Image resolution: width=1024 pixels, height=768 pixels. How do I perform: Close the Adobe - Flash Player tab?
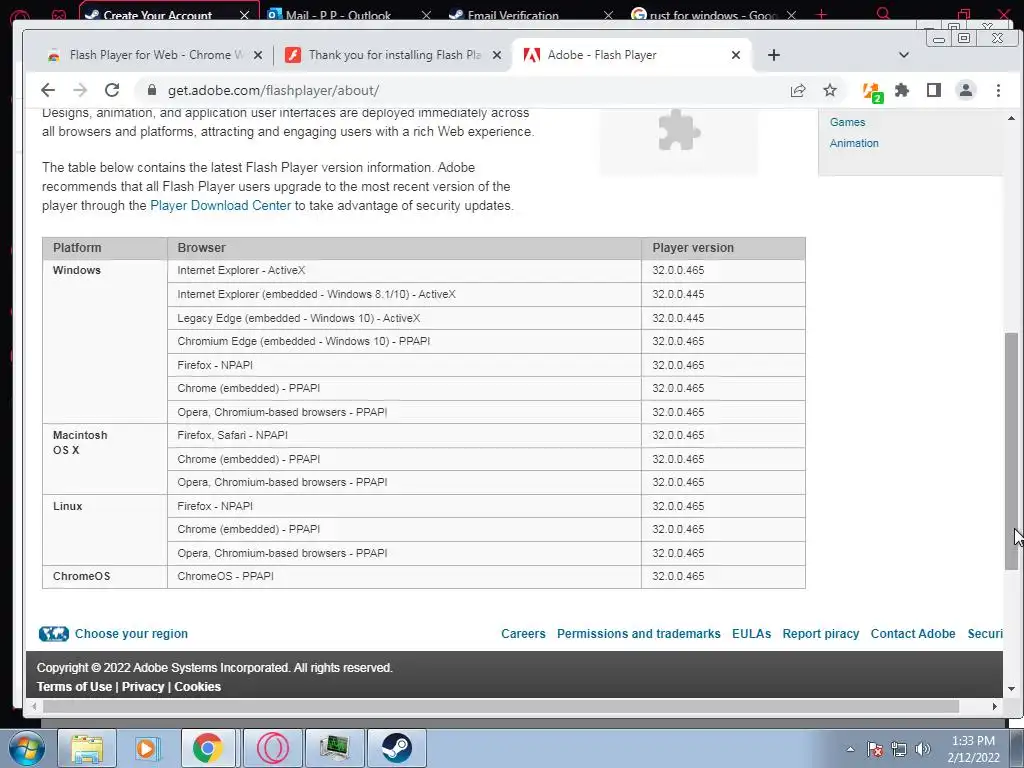tap(736, 55)
